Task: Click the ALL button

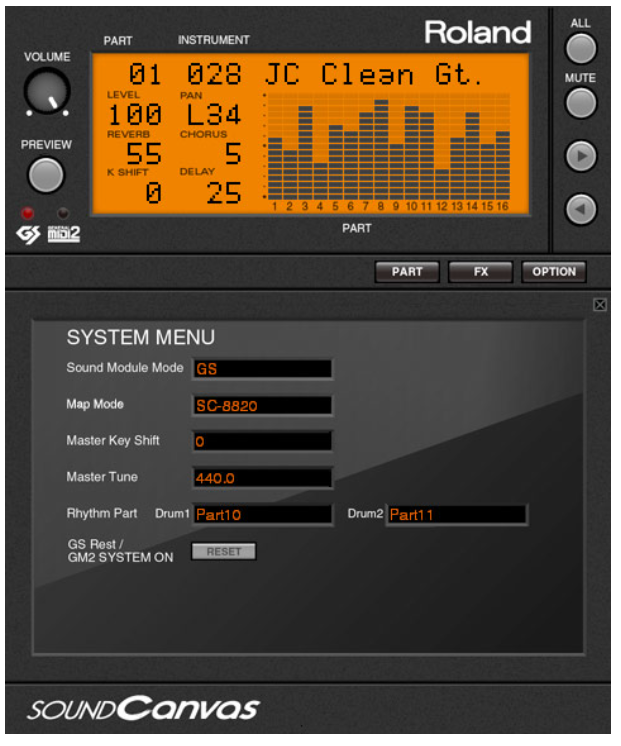Action: click(581, 49)
